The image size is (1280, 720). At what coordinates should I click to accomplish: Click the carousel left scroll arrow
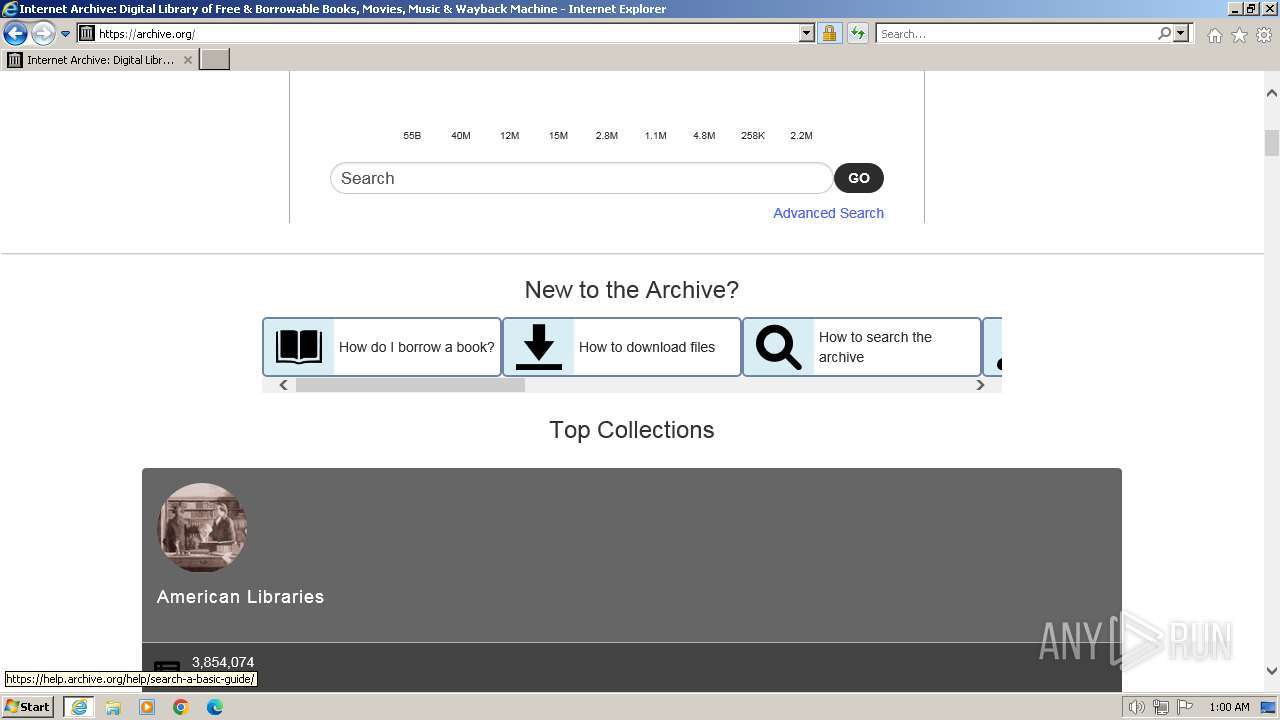284,385
